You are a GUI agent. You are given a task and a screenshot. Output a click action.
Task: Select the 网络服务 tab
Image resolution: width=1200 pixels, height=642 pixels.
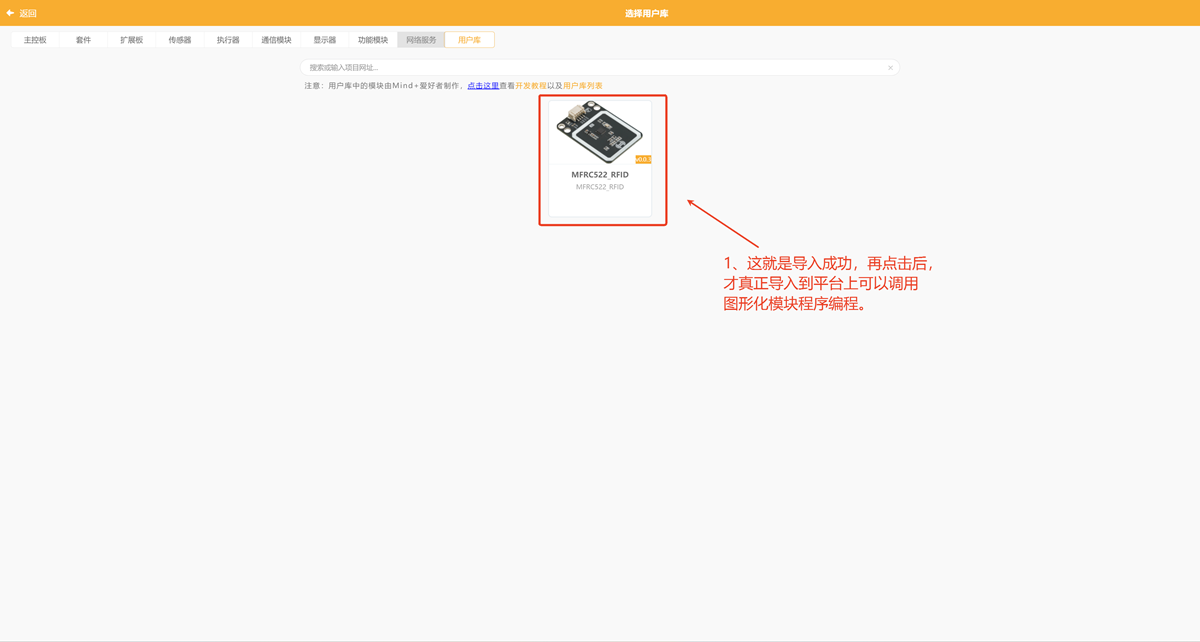tap(421, 40)
